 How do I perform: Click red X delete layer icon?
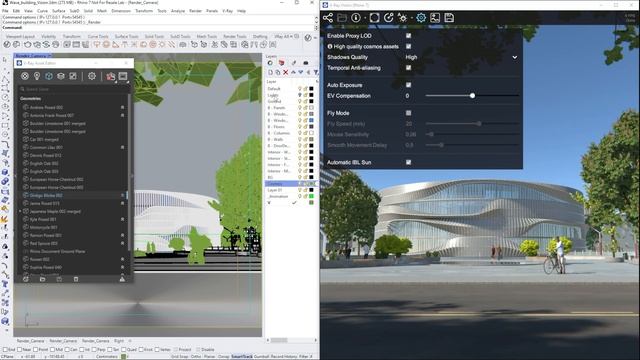point(285,72)
